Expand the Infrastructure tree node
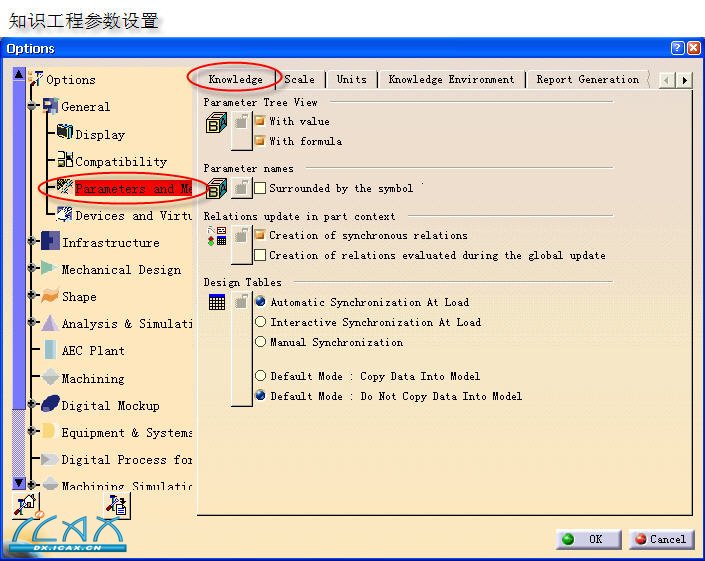Viewport: 705px width, 561px height. [31, 241]
